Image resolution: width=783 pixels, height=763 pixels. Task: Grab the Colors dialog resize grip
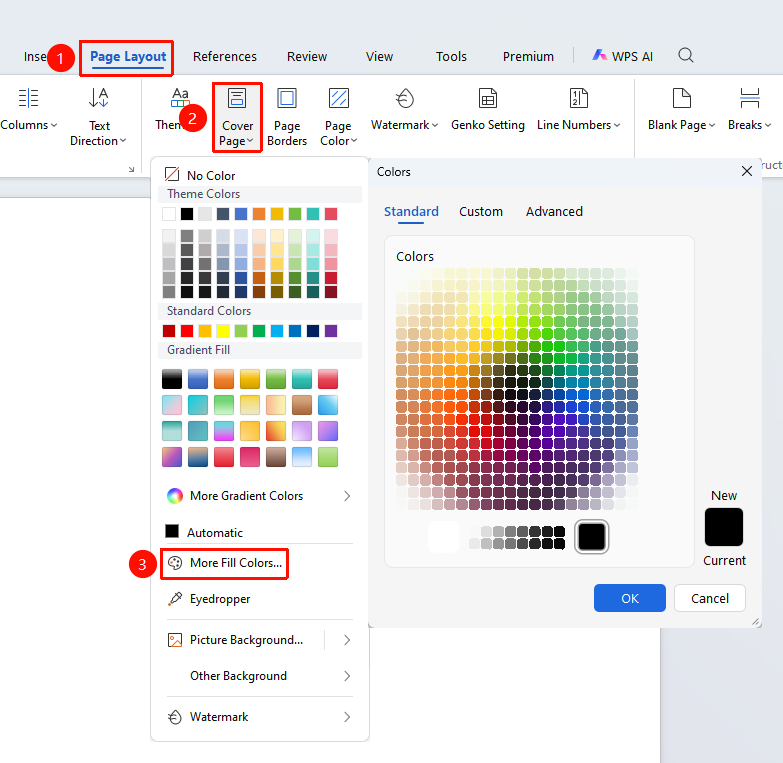point(756,622)
